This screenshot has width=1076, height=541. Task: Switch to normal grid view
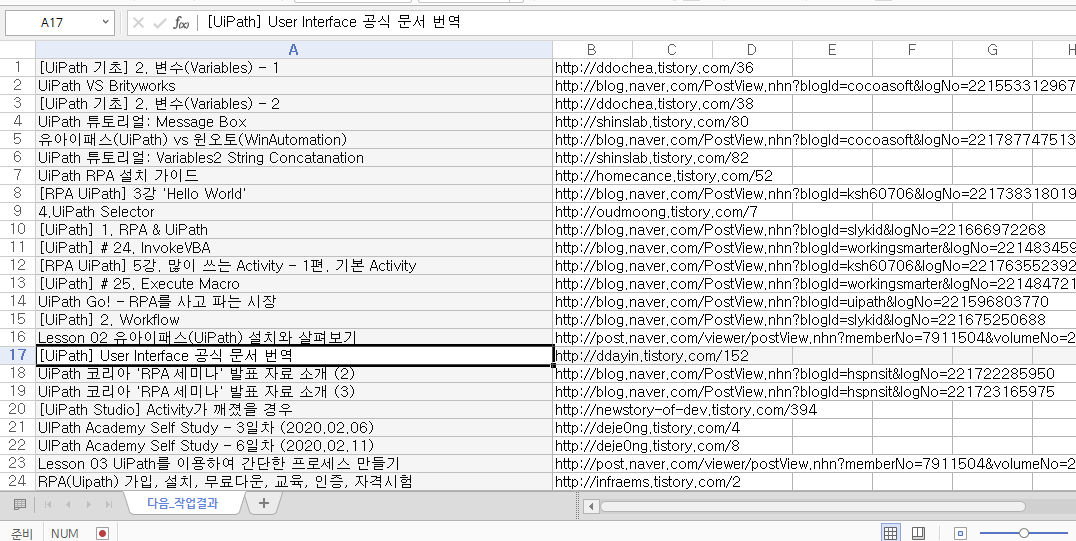(x=891, y=533)
